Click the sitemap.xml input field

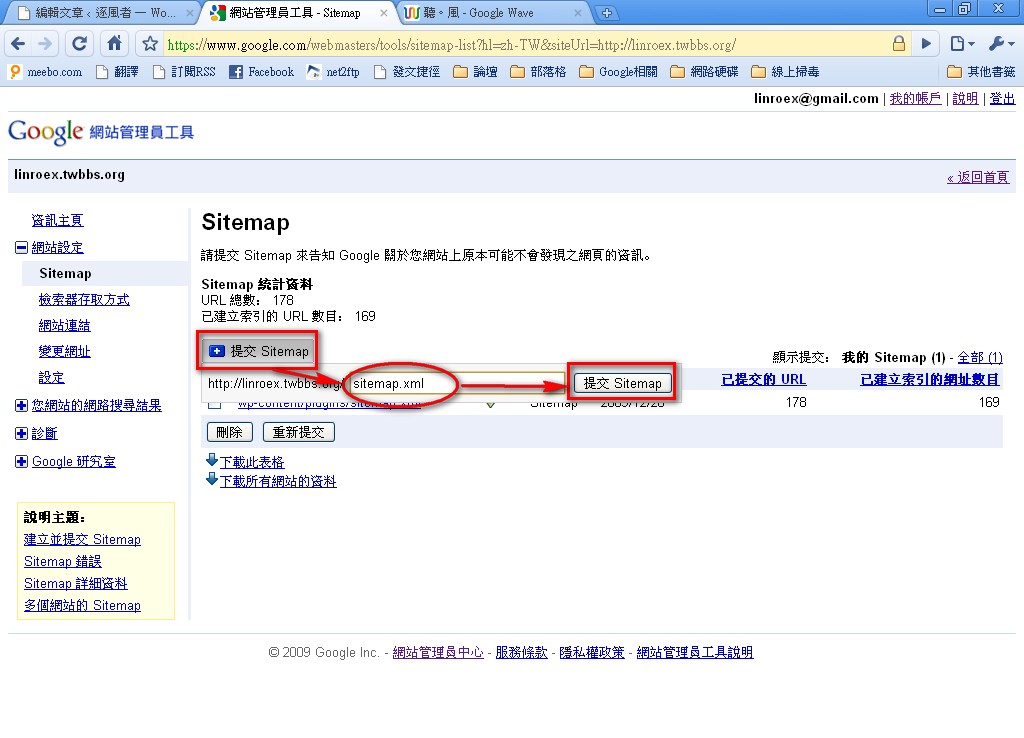[457, 383]
